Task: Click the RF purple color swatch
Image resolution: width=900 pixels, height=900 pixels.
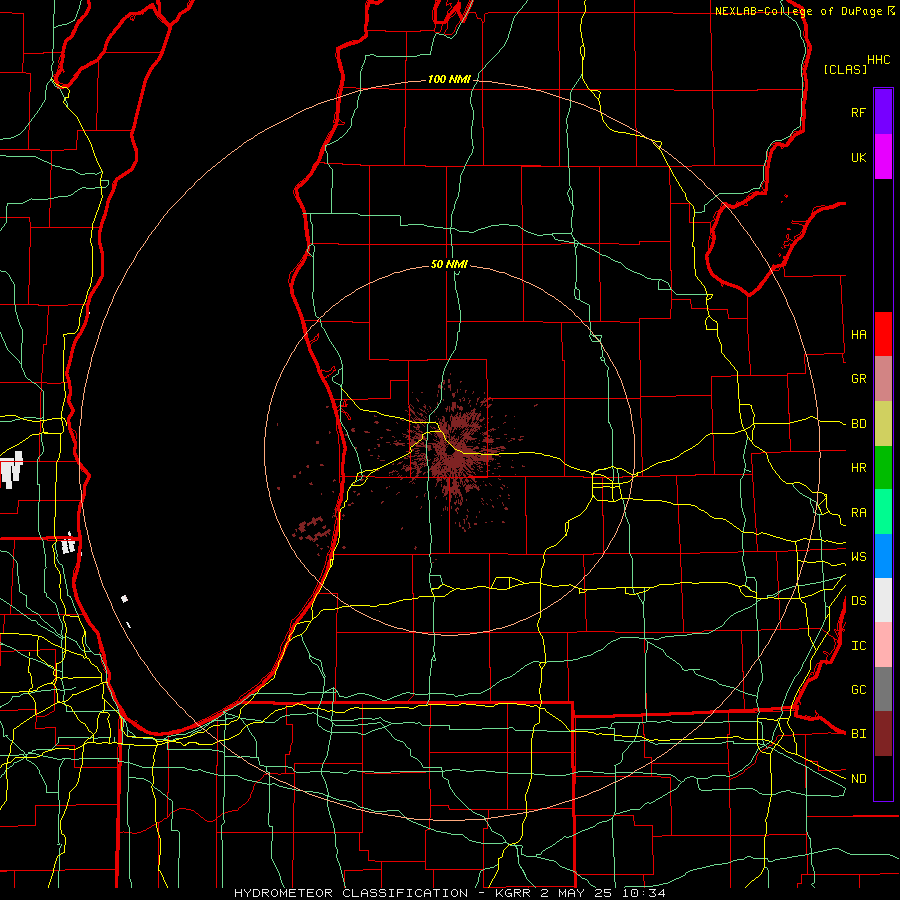Action: tap(883, 112)
